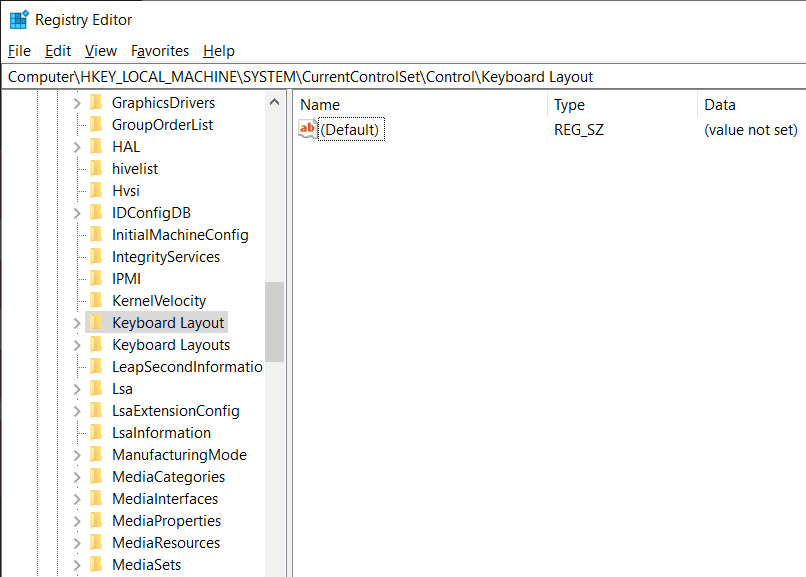This screenshot has height=577, width=806.
Task: Click the MediaProperties folder icon
Action: pyautogui.click(x=96, y=521)
